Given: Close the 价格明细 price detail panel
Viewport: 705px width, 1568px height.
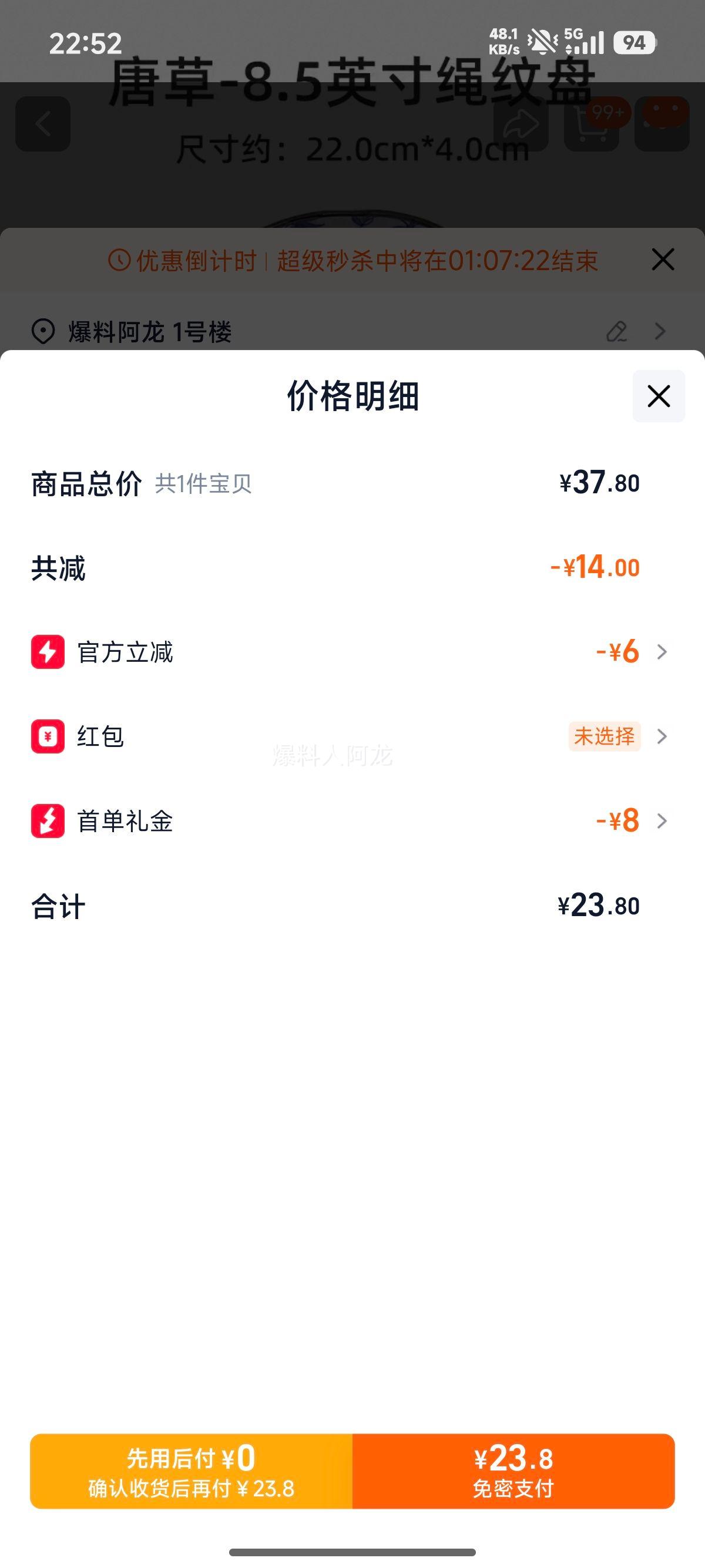Looking at the screenshot, I should coord(659,396).
